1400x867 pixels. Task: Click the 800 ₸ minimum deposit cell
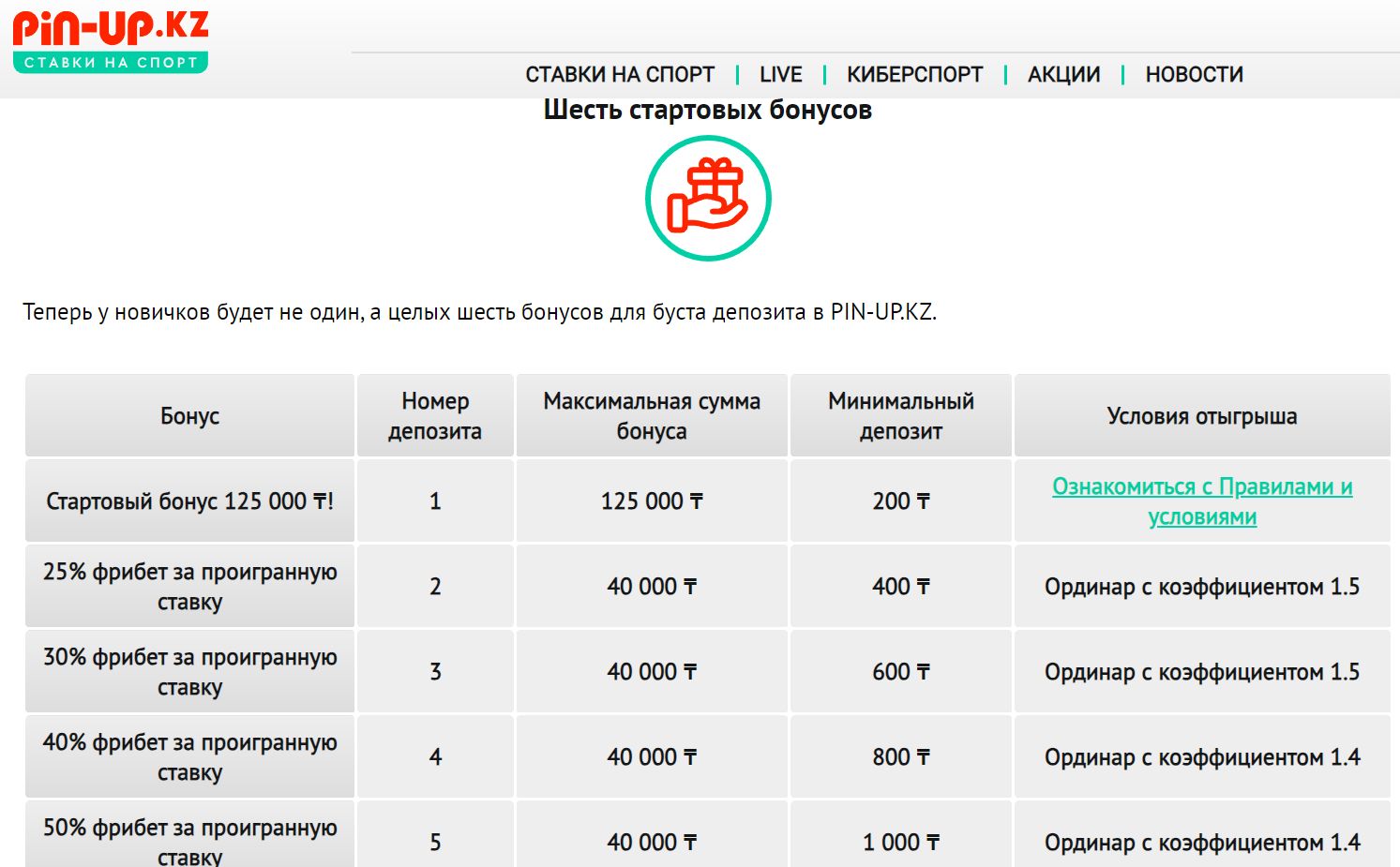(x=901, y=756)
